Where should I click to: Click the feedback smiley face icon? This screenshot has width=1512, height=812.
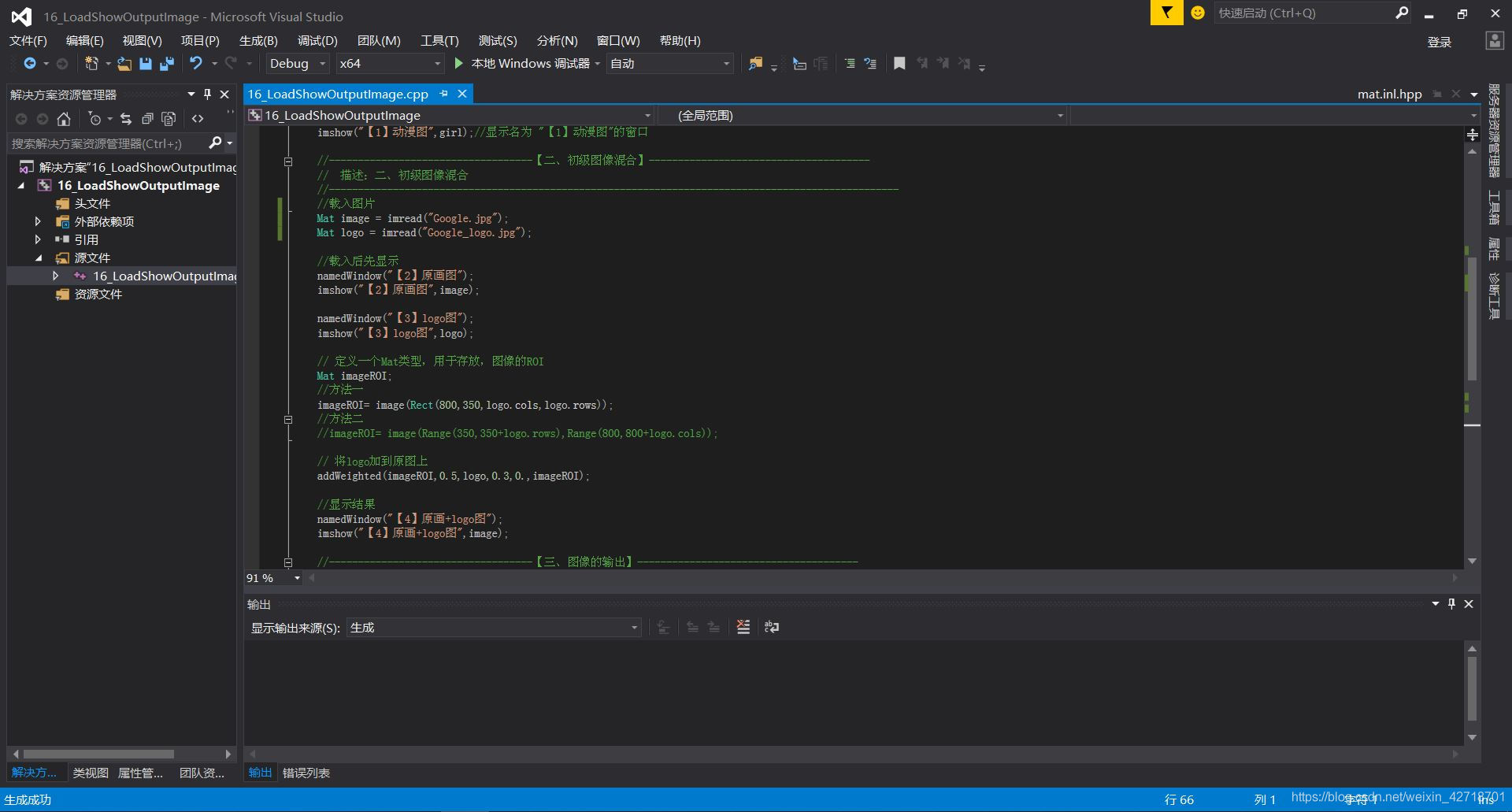1198,13
